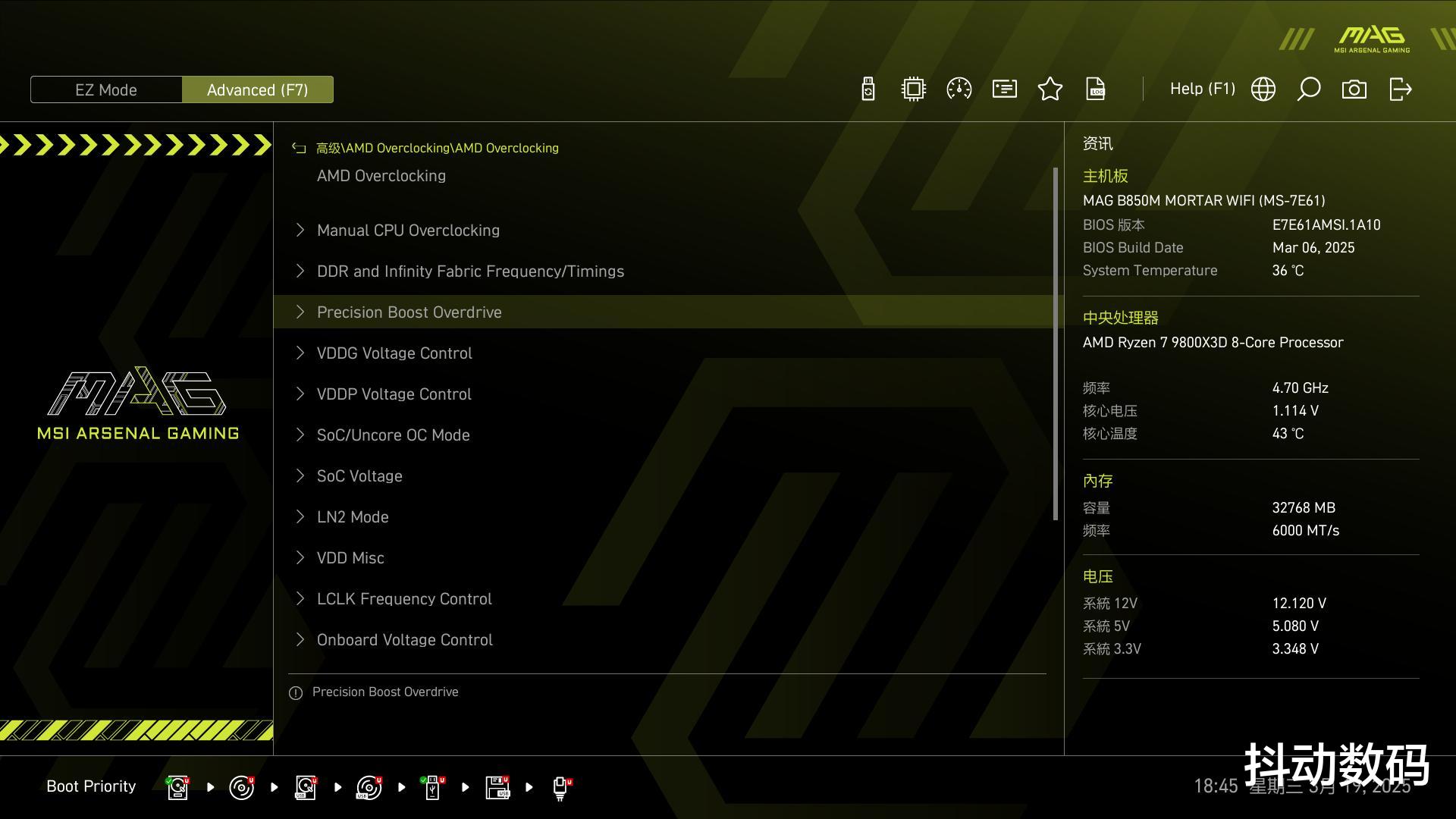This screenshot has height=819, width=1456.
Task: Click the 12.120 V system voltage reading
Action: coord(1299,604)
